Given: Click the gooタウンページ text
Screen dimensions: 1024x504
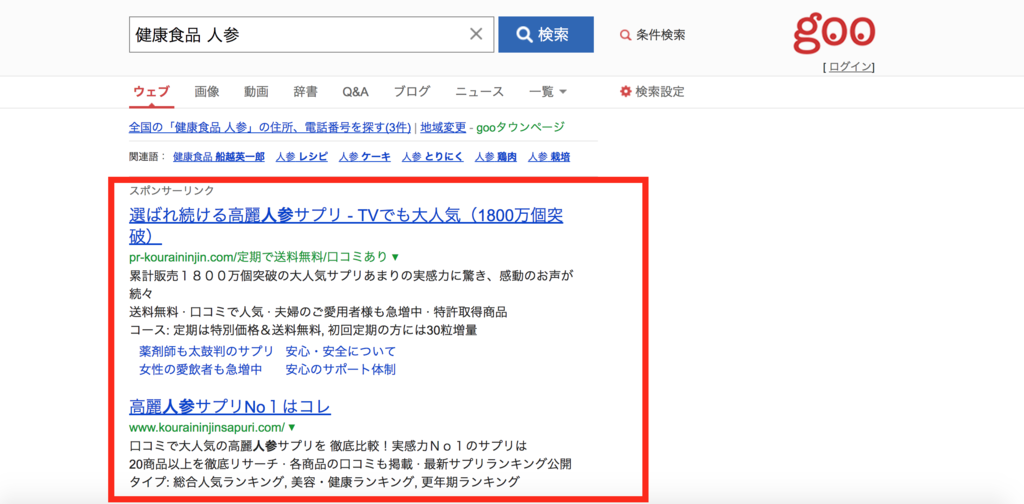Looking at the screenshot, I should click(x=520, y=127).
